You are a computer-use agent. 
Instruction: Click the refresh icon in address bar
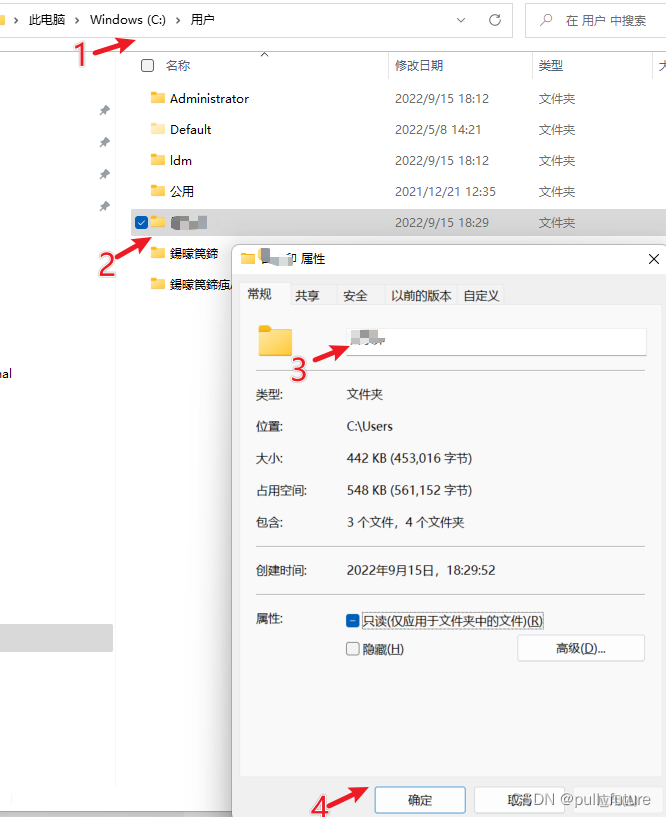coord(495,20)
